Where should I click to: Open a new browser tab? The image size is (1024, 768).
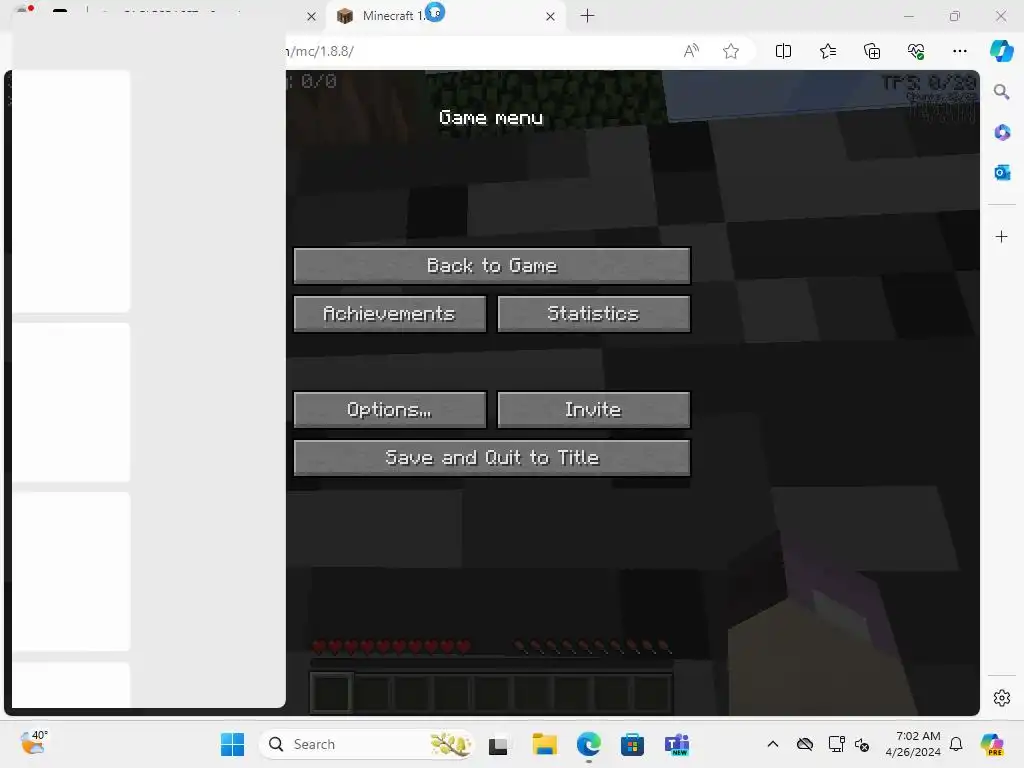(587, 16)
